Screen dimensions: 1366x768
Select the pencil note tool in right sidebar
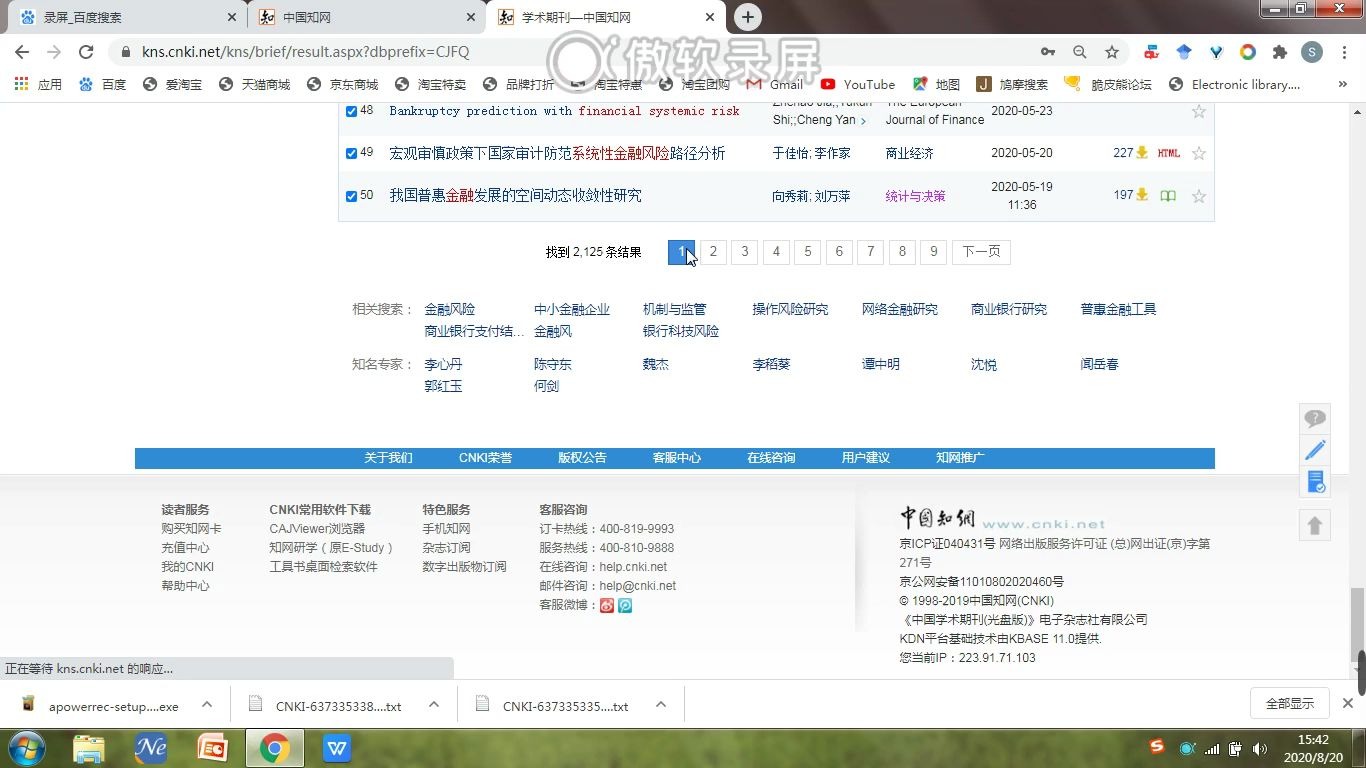(1315, 450)
